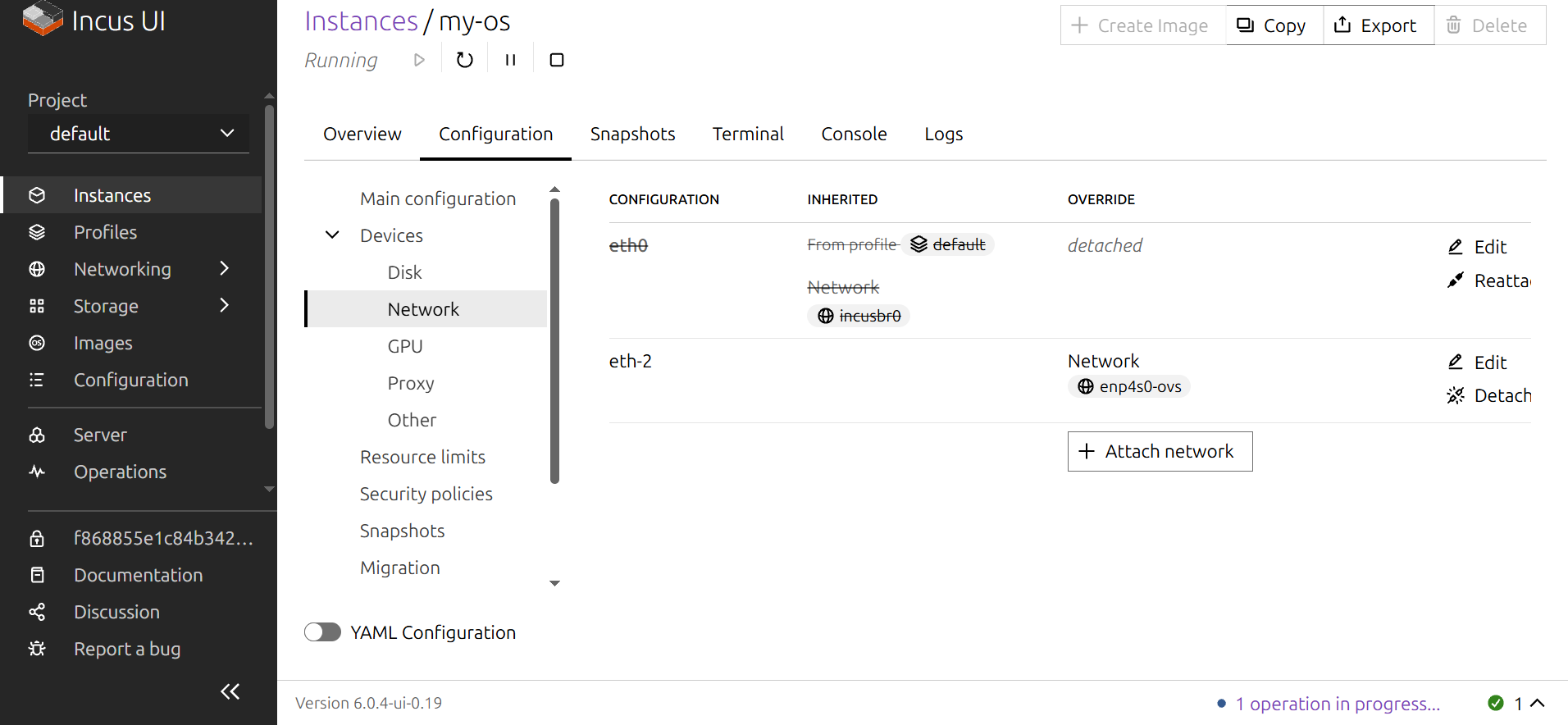Switch to the Terminal tab
1568x725 pixels.
coord(748,134)
